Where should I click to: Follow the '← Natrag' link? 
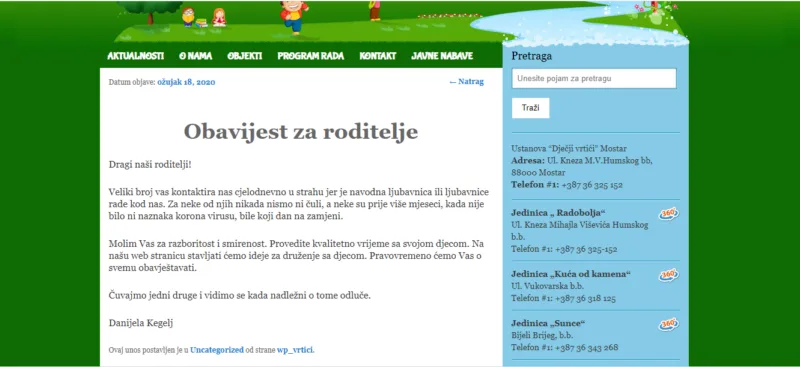[x=466, y=82]
